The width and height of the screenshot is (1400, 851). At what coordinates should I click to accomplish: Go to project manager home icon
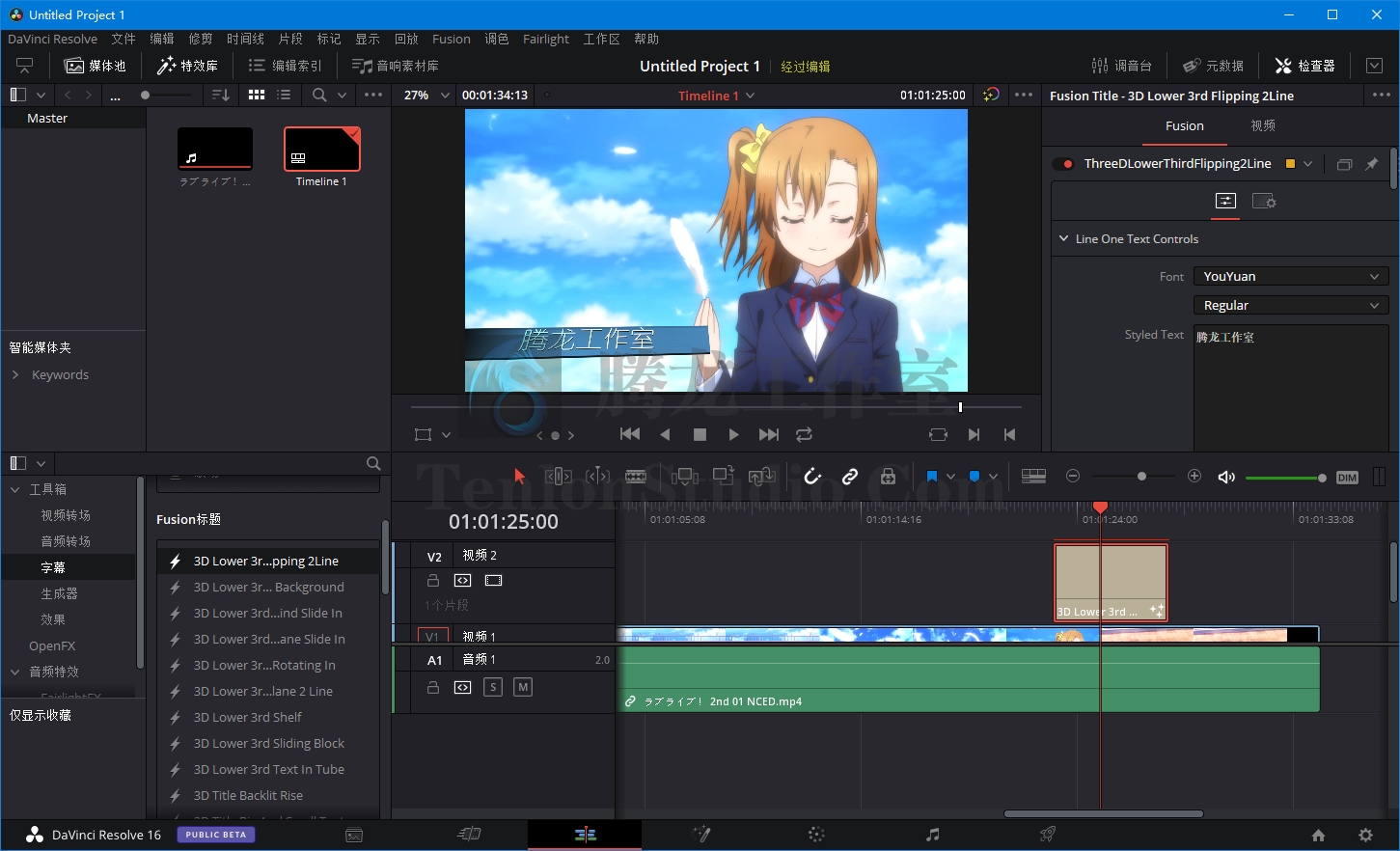[x=1318, y=836]
